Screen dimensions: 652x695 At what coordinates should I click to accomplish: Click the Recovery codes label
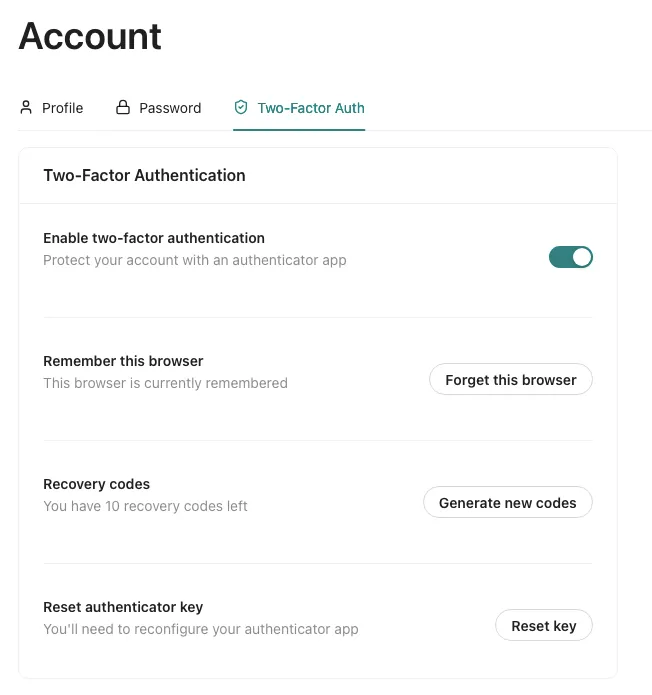click(x=96, y=484)
